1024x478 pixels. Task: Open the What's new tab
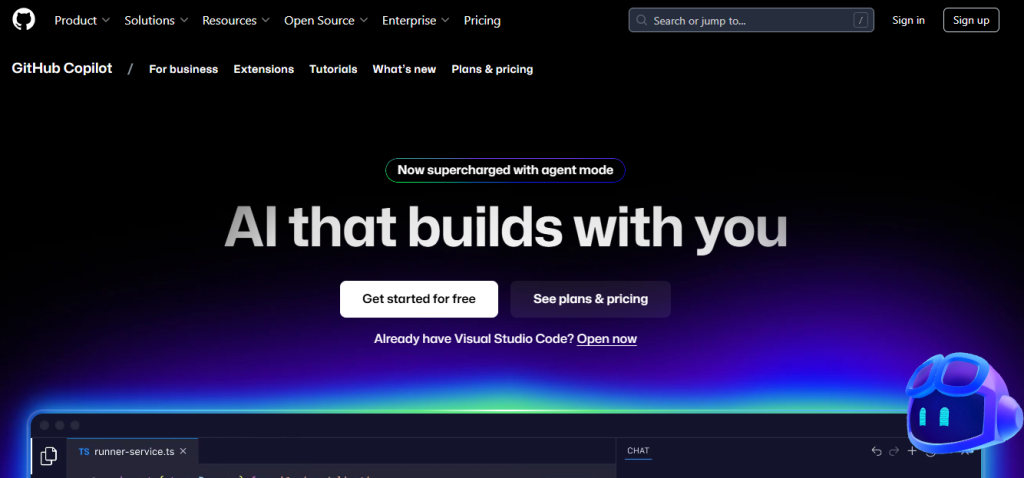(404, 69)
